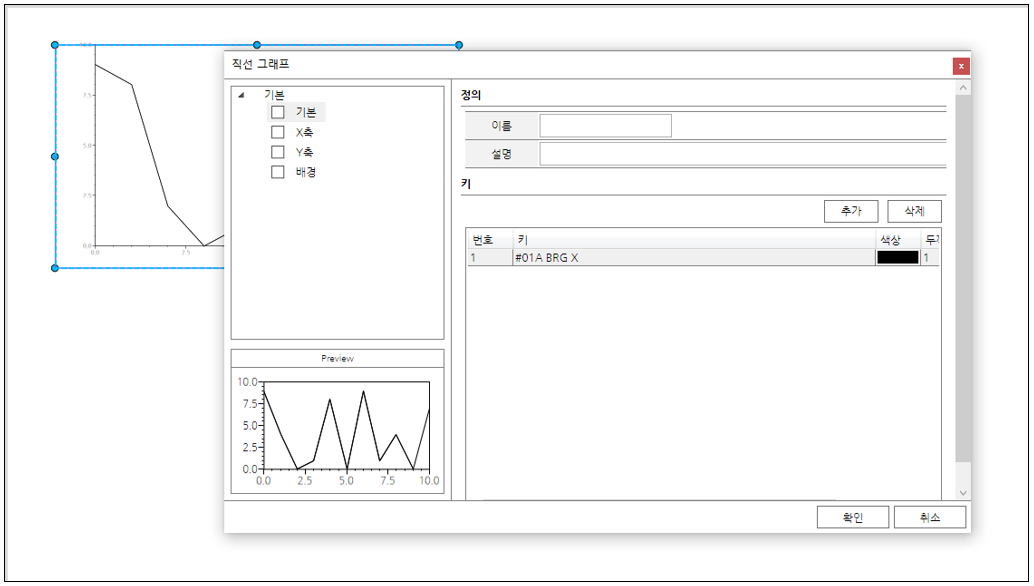The height and width of the screenshot is (586, 1034).
Task: Click the top-middle selection handle of graph
Action: coord(257,45)
